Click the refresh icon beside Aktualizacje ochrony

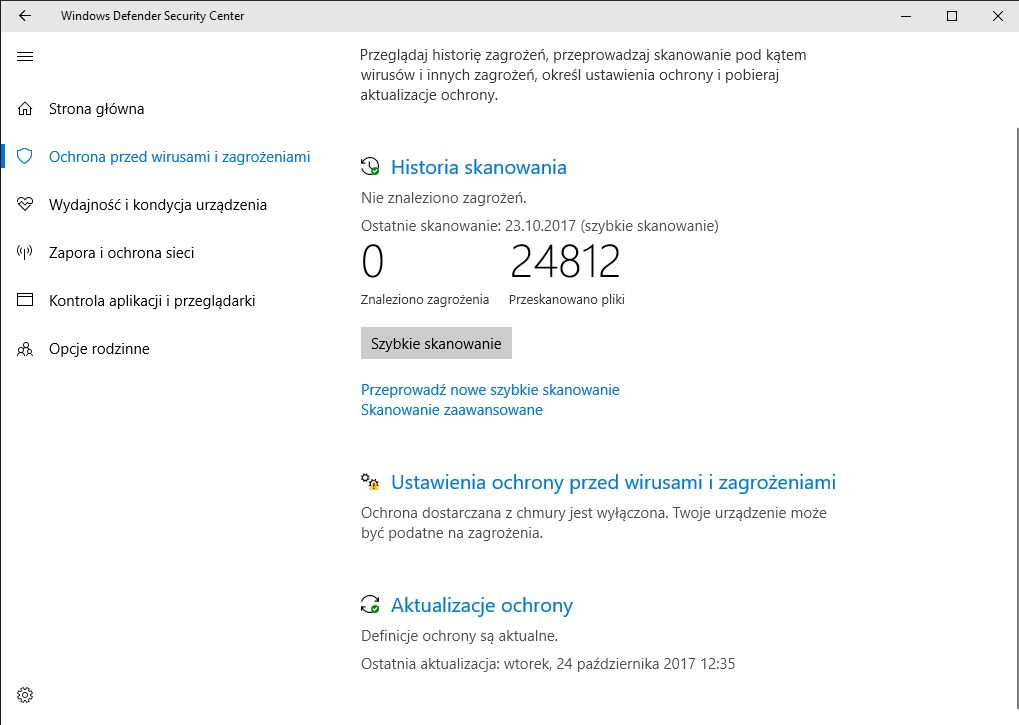(370, 605)
